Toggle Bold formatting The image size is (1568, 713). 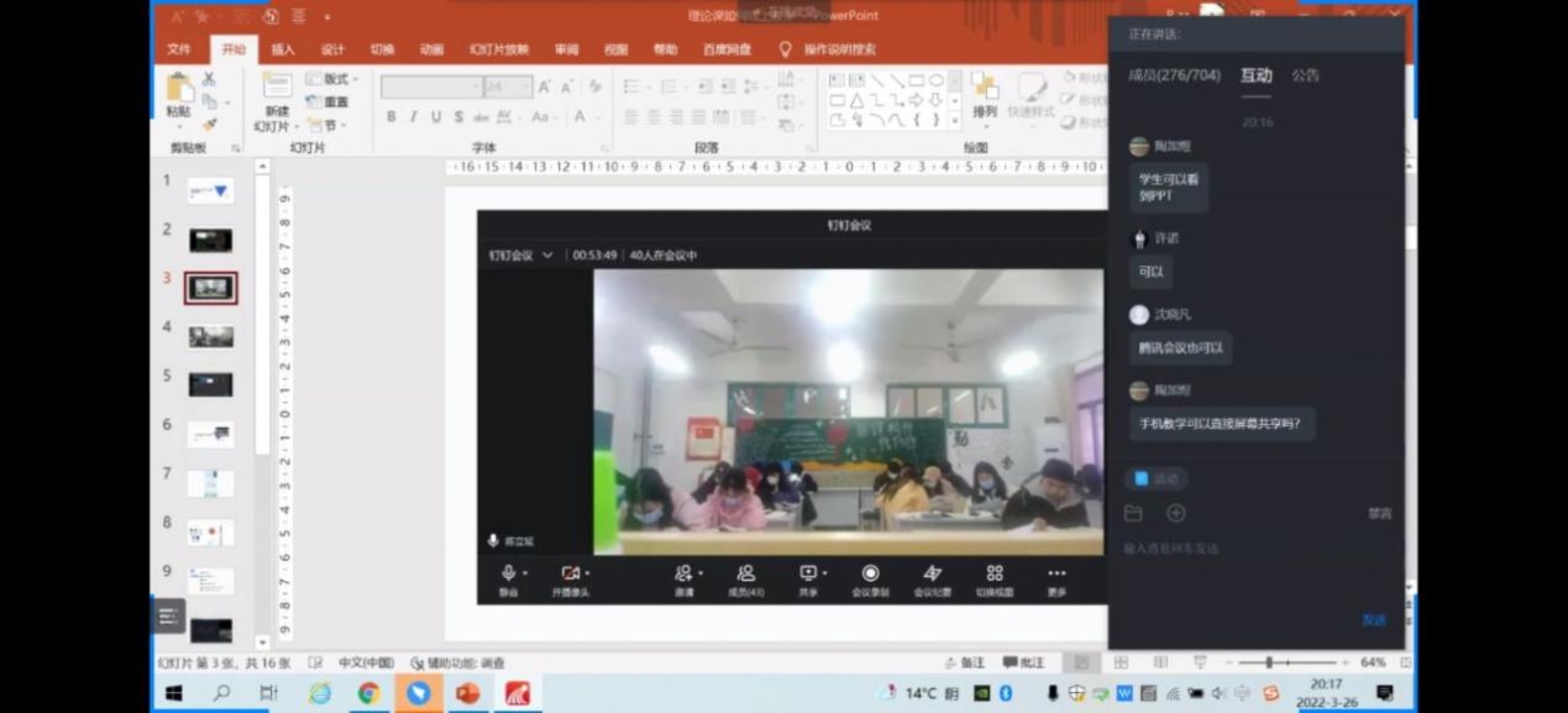click(392, 117)
